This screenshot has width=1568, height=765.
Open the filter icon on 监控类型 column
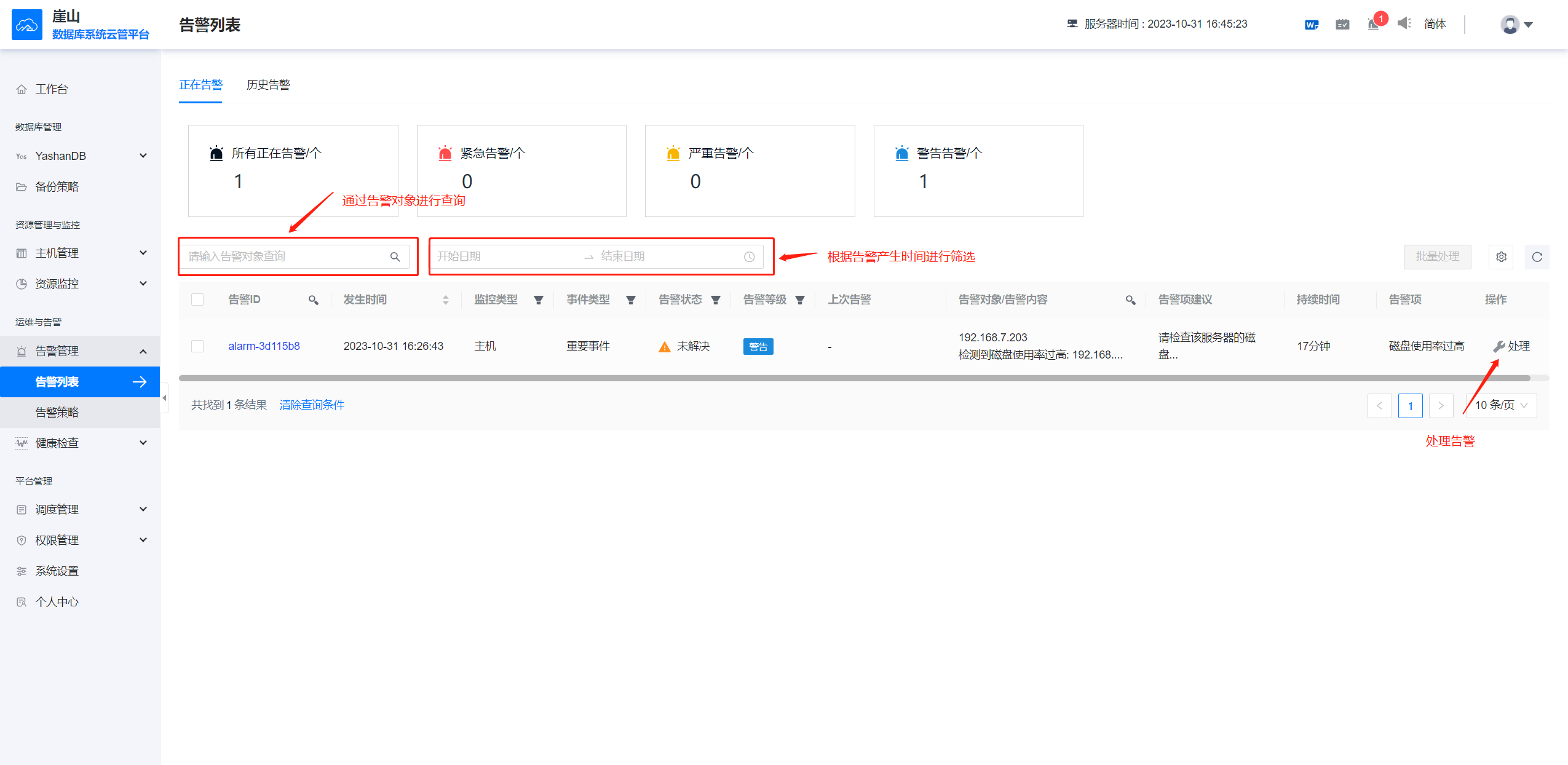(x=538, y=299)
